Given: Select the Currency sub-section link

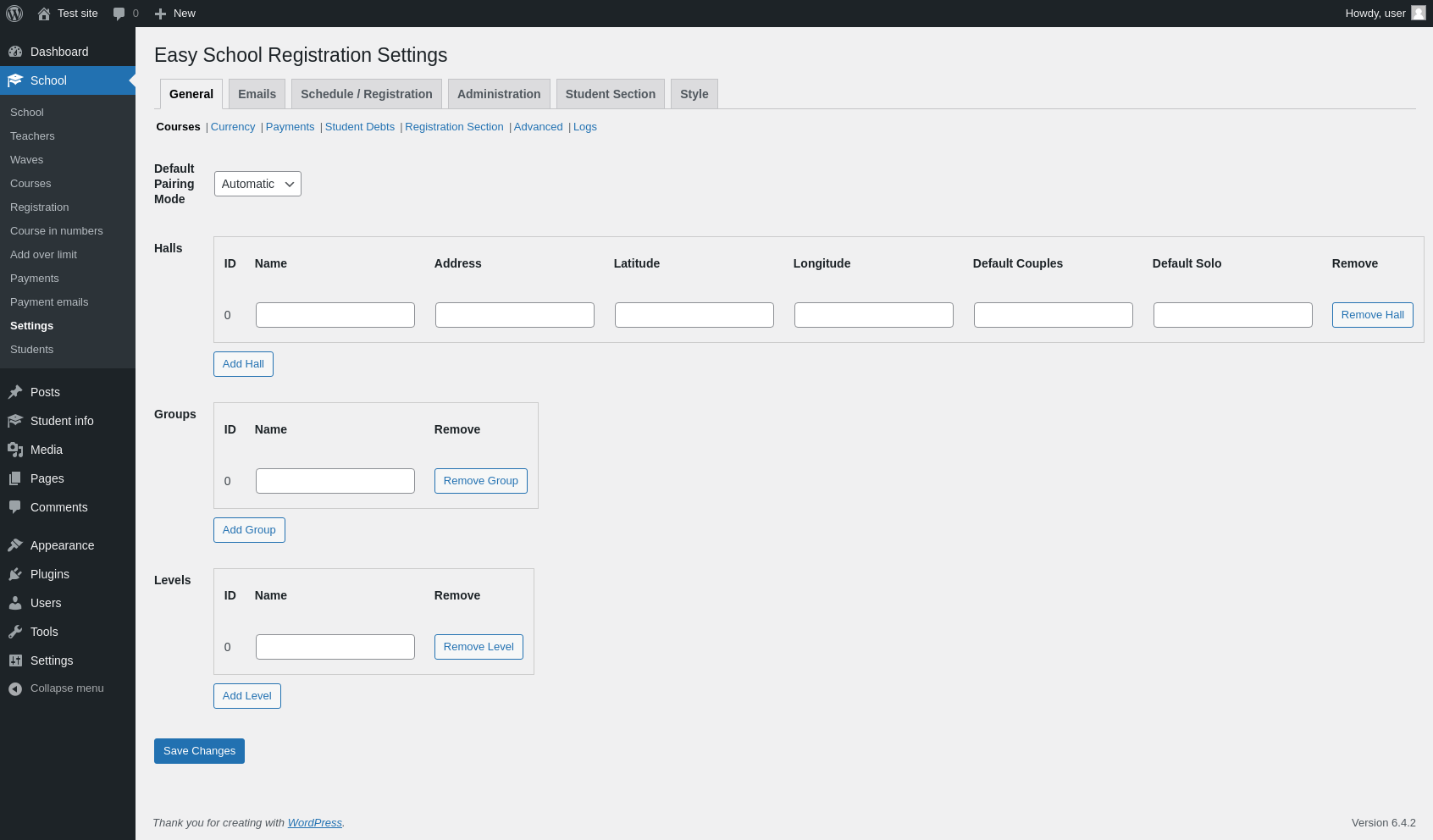Looking at the screenshot, I should point(233,127).
